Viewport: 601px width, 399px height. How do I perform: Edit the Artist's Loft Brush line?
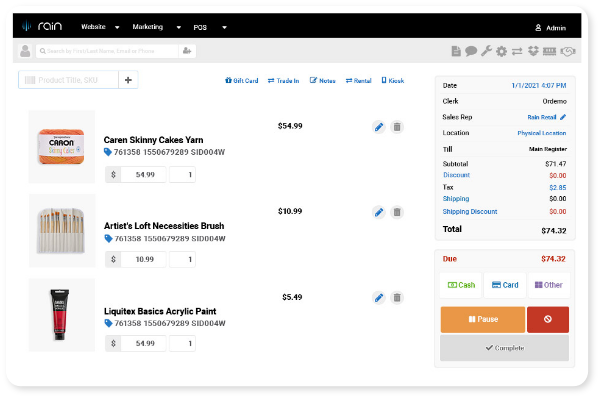point(379,212)
